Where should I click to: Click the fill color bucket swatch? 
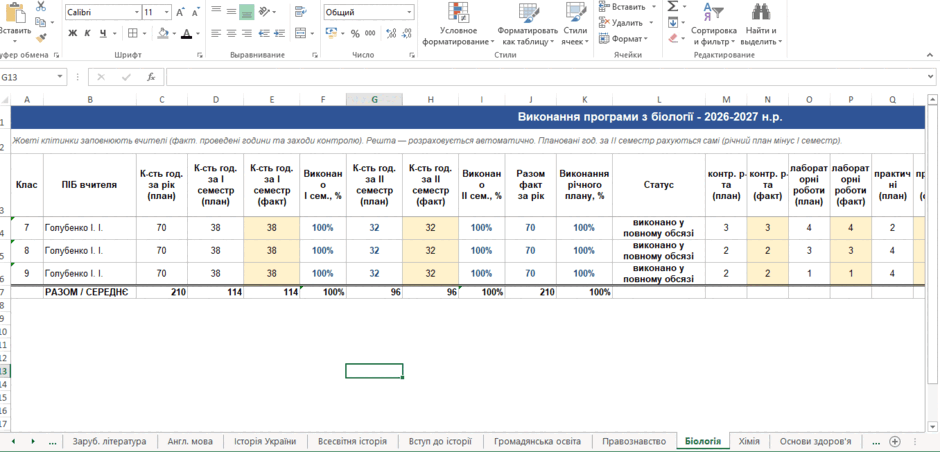tap(162, 33)
